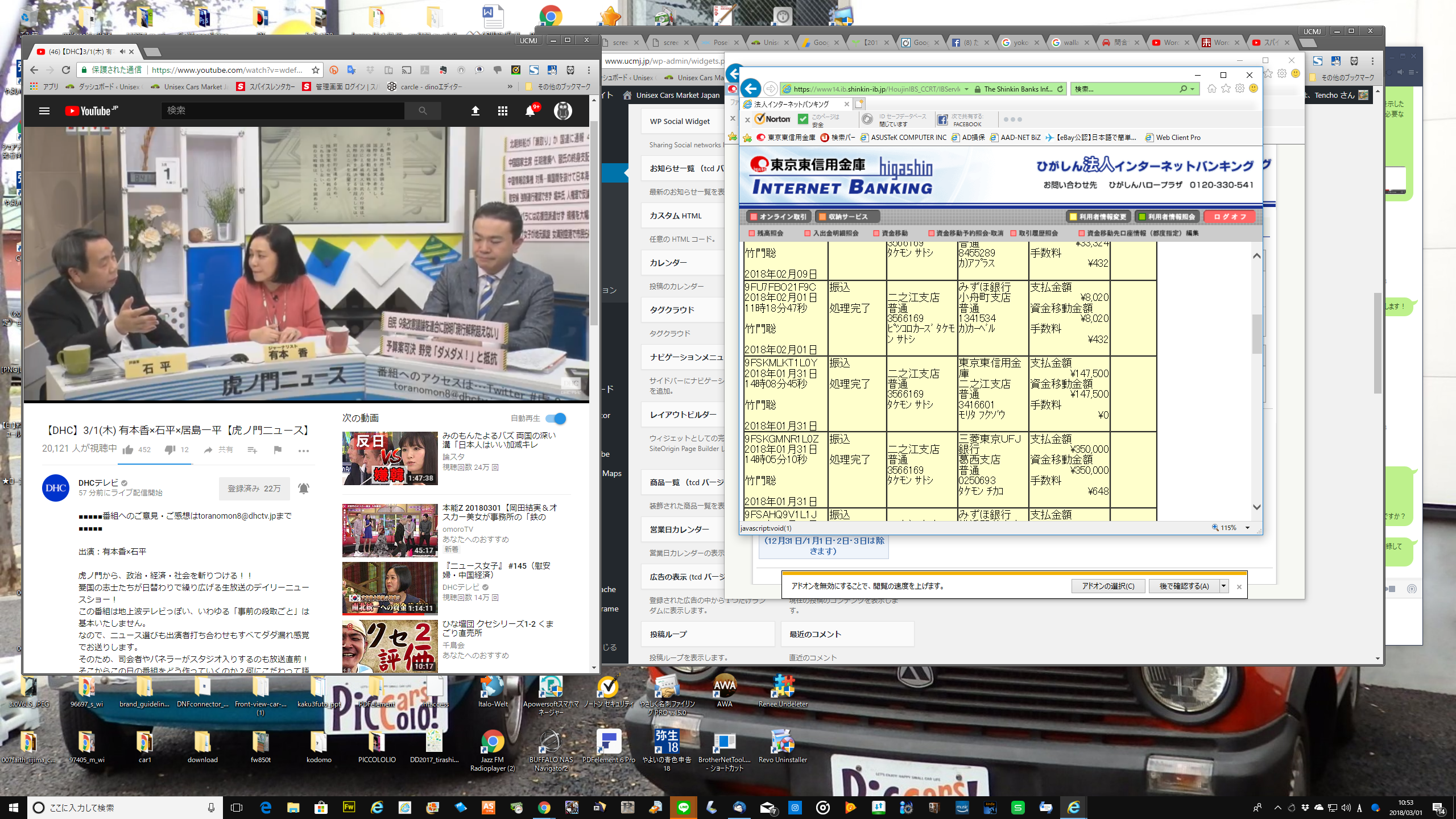Open the 利用者情報変更 menu

(x=1098, y=217)
